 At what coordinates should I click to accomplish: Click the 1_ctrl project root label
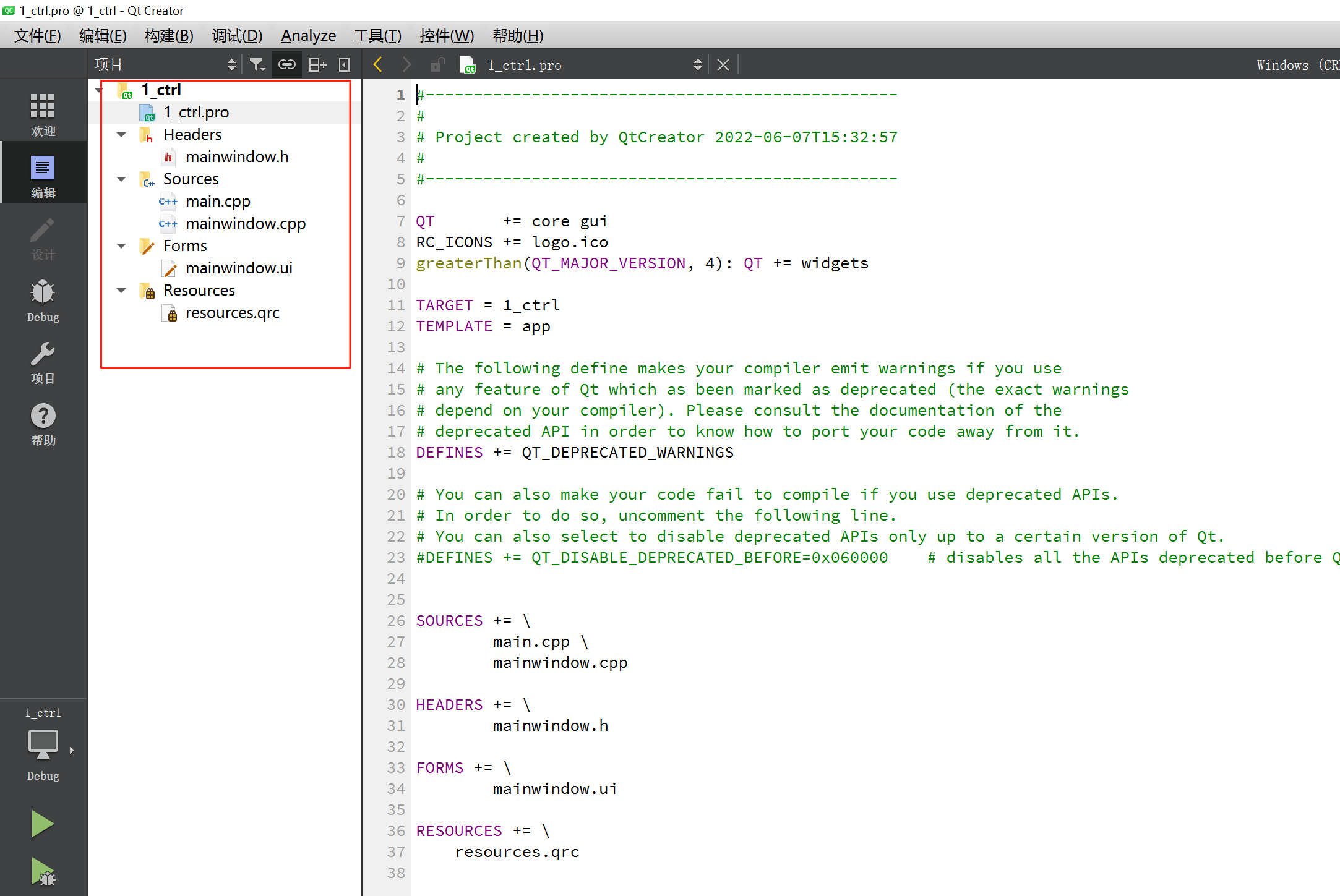point(161,90)
